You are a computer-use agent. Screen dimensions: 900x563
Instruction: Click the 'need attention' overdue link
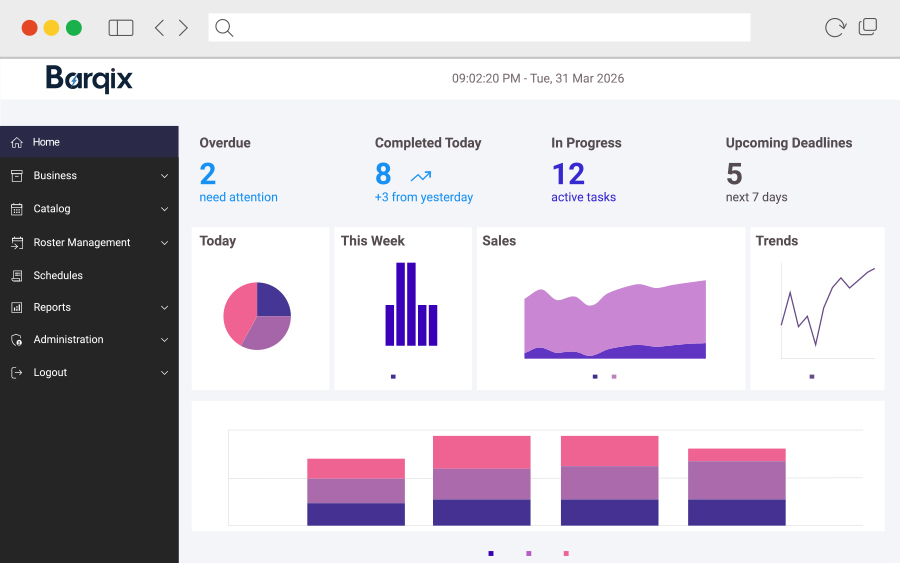click(x=238, y=197)
